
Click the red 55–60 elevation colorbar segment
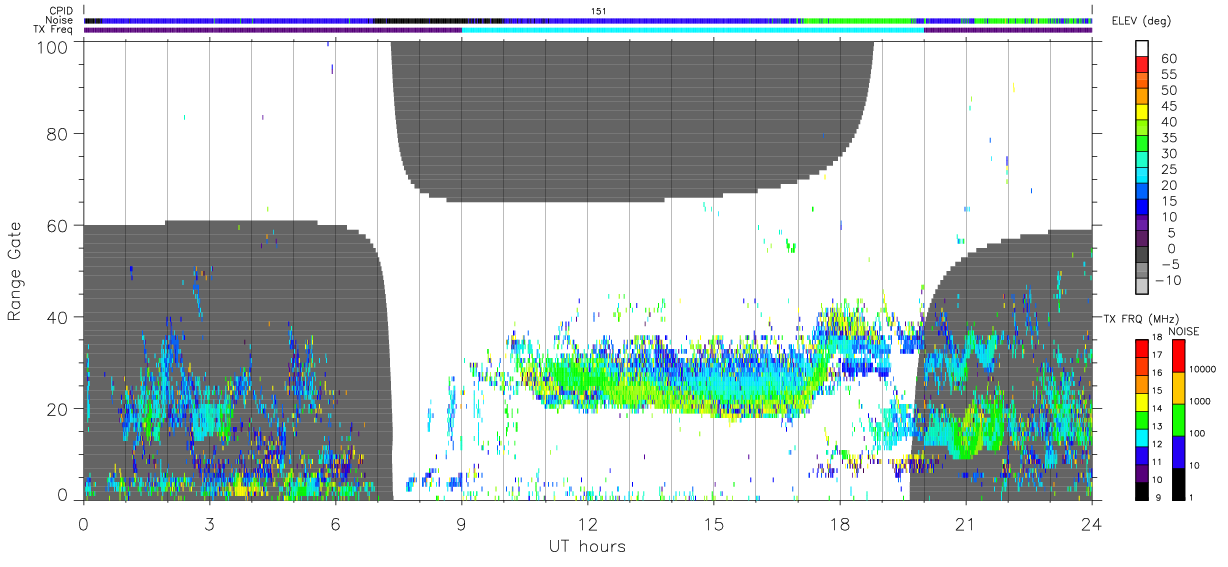[x=1142, y=66]
